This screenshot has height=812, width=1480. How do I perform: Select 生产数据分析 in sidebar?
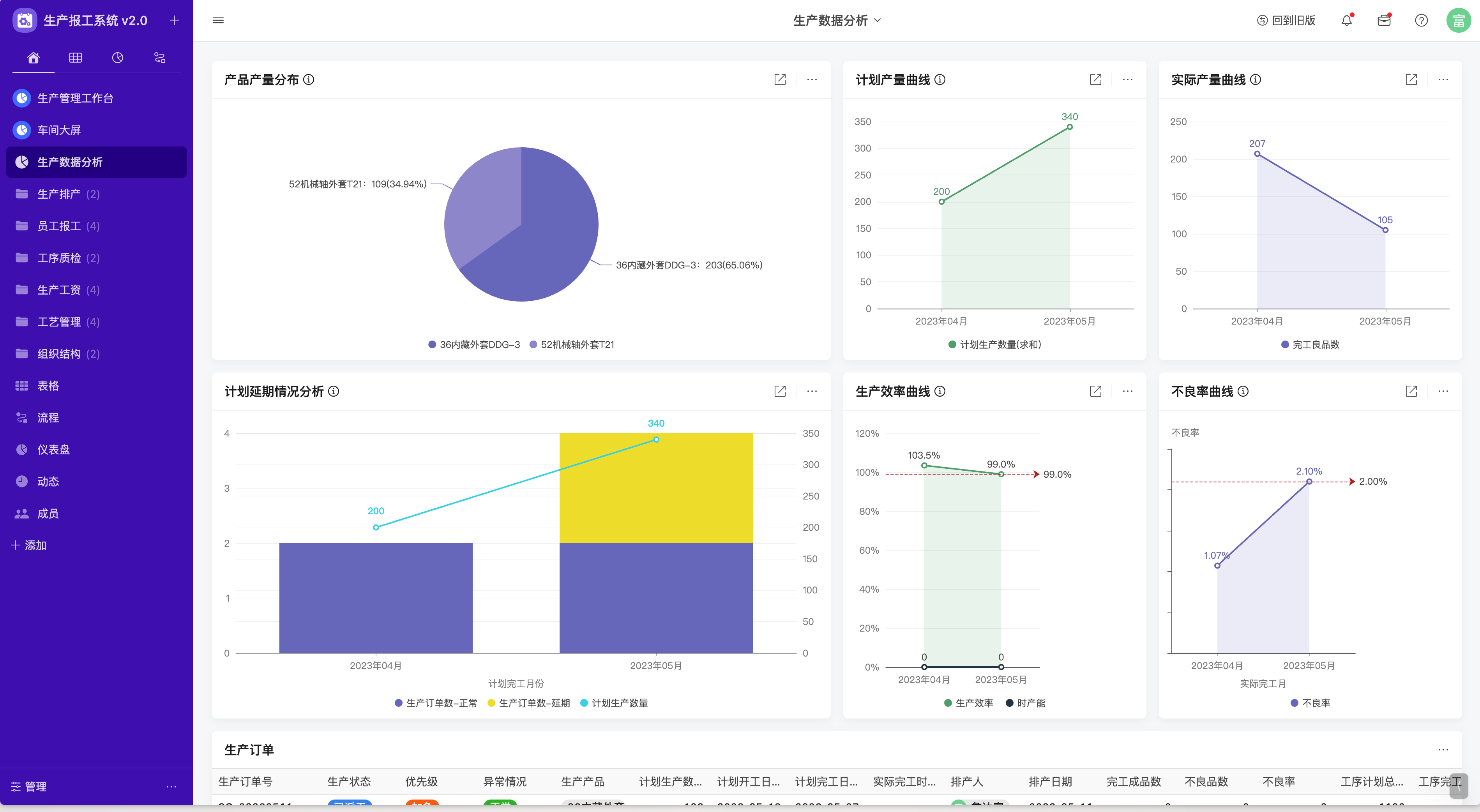pyautogui.click(x=97, y=162)
